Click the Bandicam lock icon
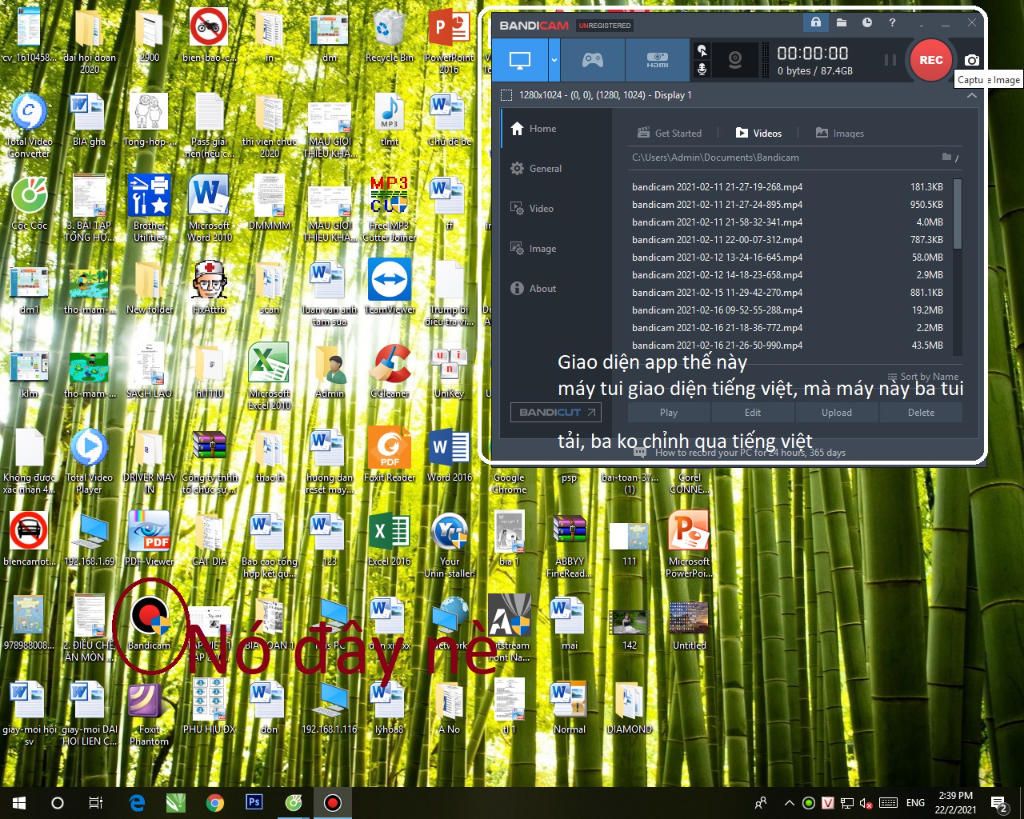 (816, 23)
